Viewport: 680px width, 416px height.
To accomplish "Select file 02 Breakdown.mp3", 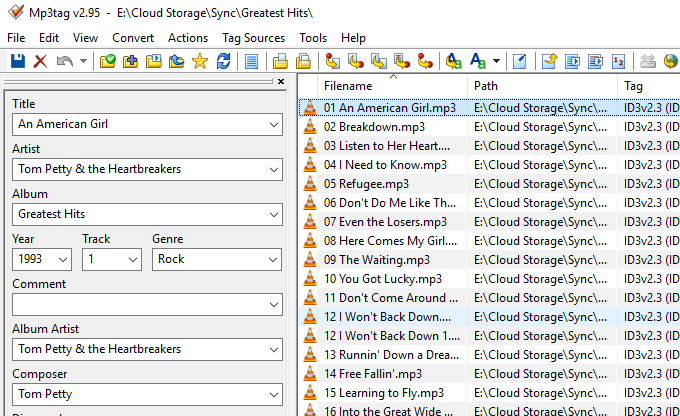I will tap(374, 127).
